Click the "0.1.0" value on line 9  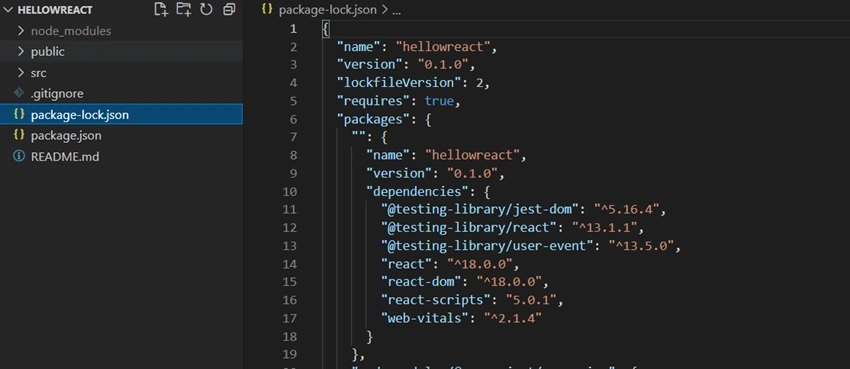pos(473,173)
